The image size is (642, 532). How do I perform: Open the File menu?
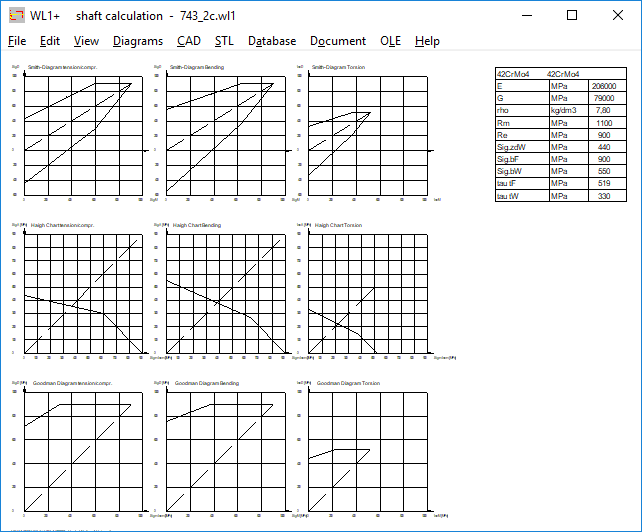point(17,41)
